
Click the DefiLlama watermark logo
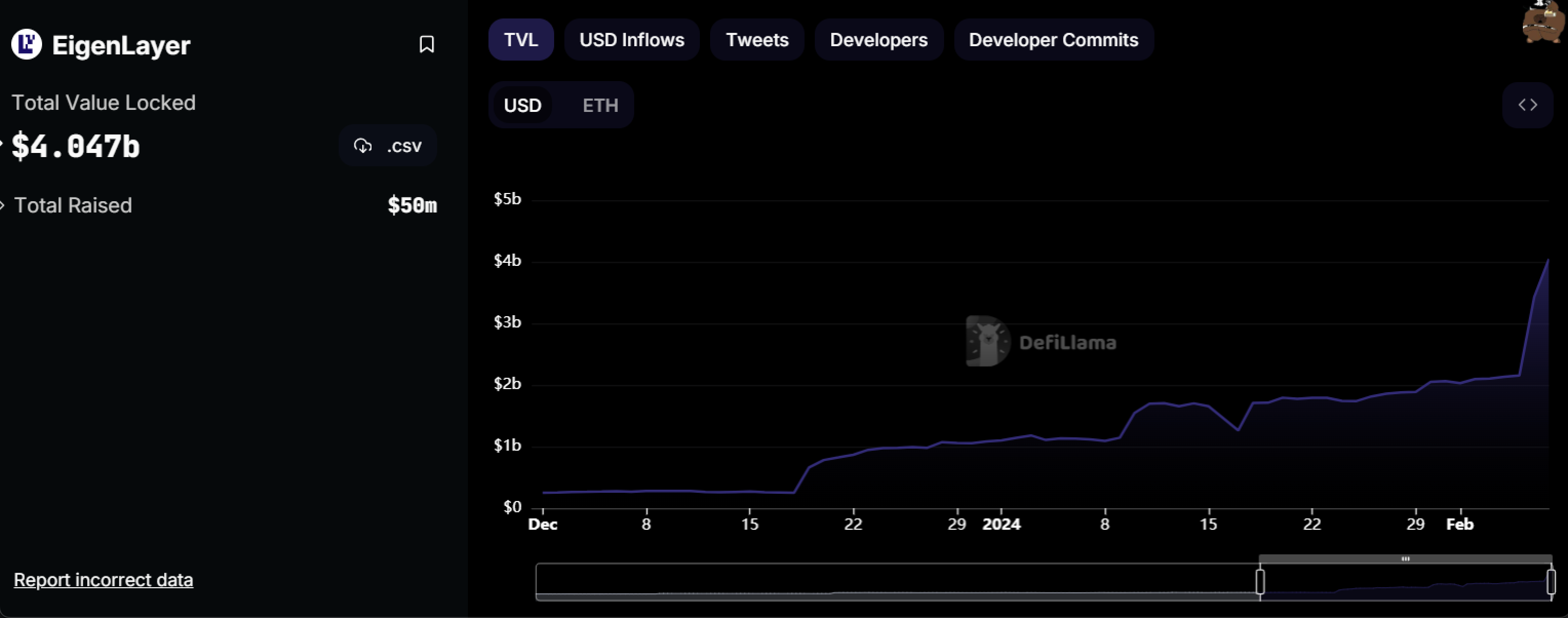click(x=987, y=341)
